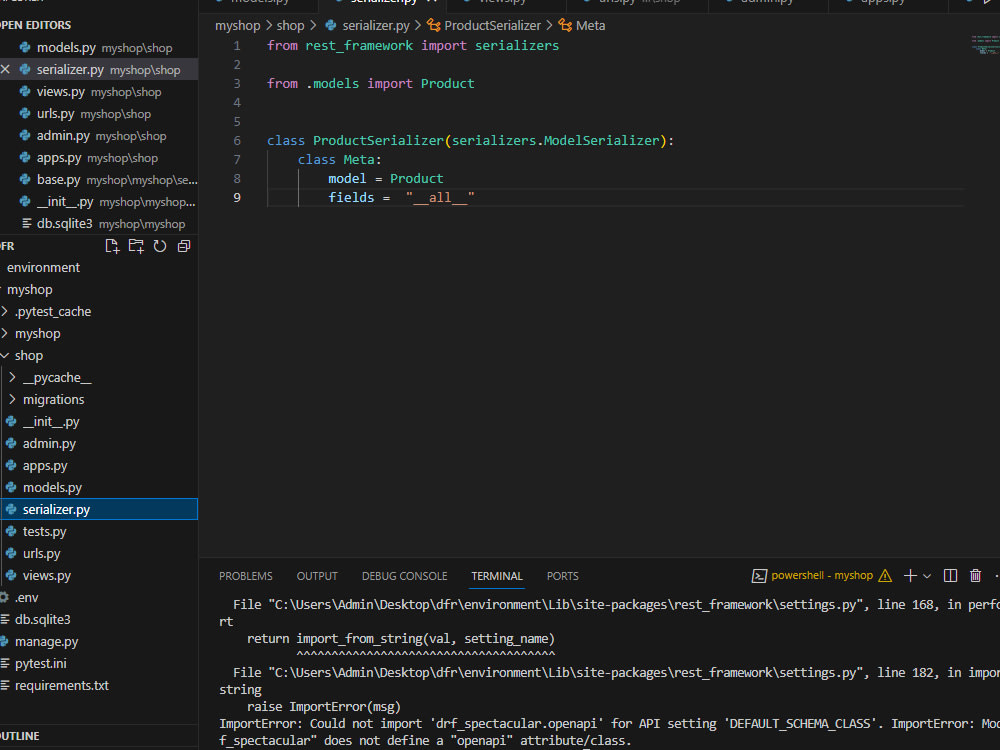Expand the __pycache__ folder

pos(56,378)
